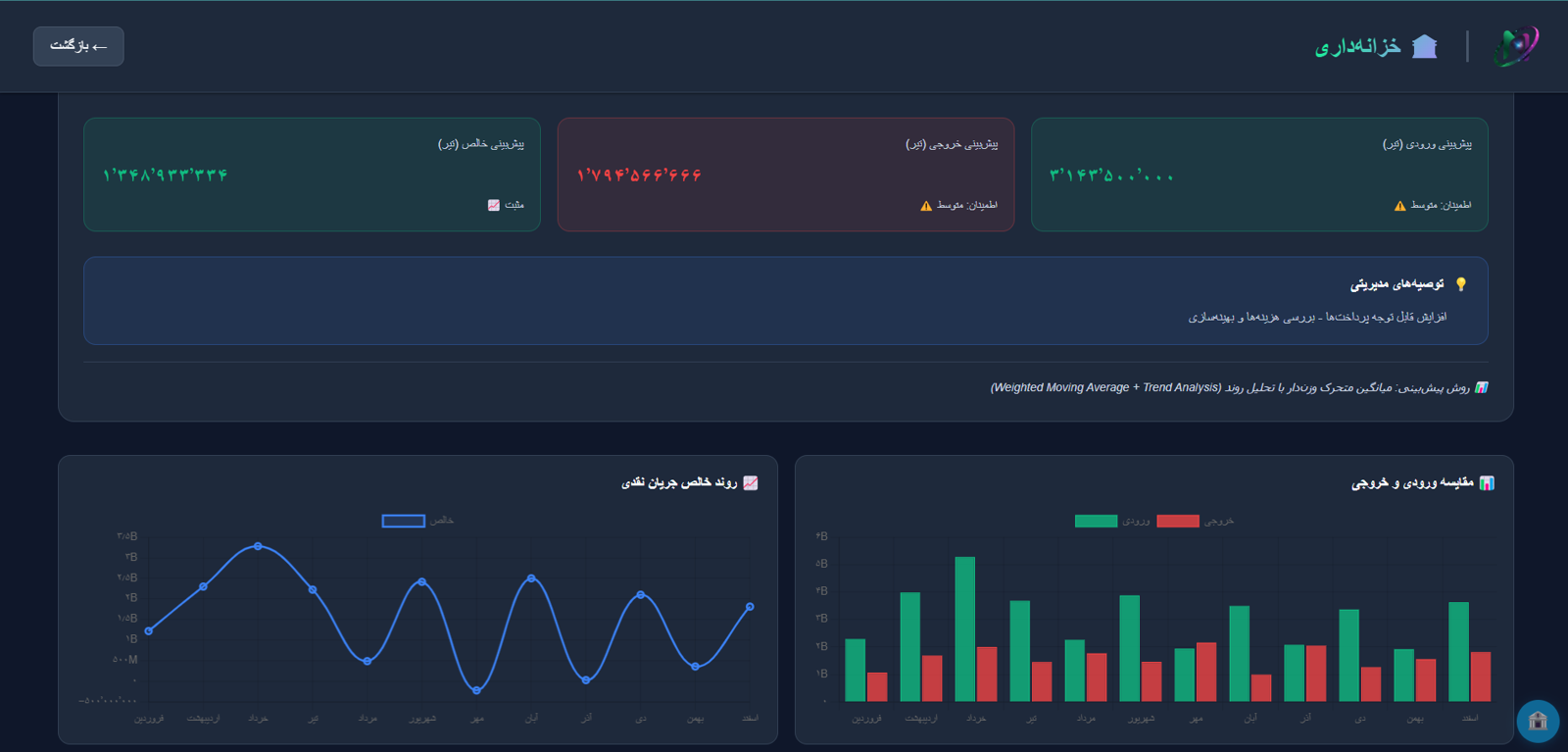Click the ۶B axis label on the bar chart
The image size is (1568, 752).
pos(821,536)
